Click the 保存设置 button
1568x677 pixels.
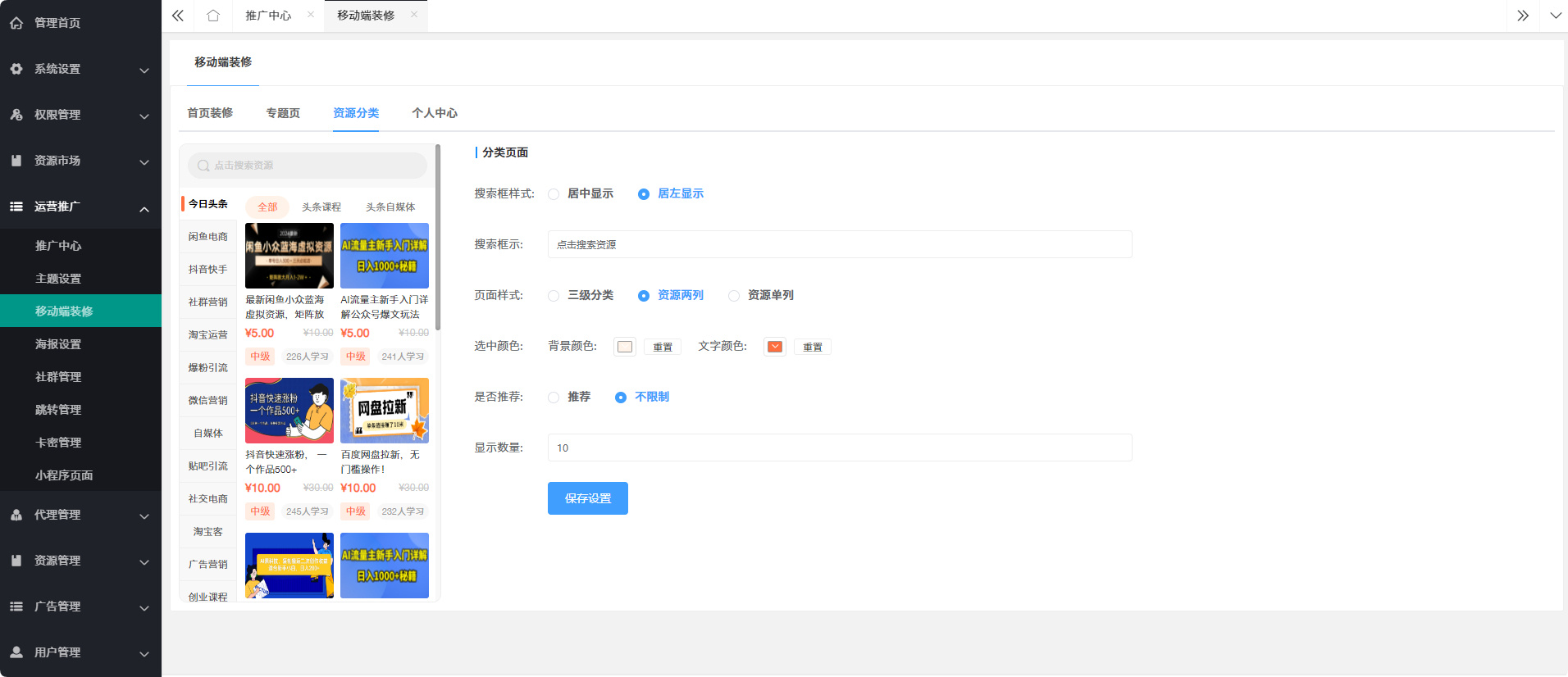(587, 498)
